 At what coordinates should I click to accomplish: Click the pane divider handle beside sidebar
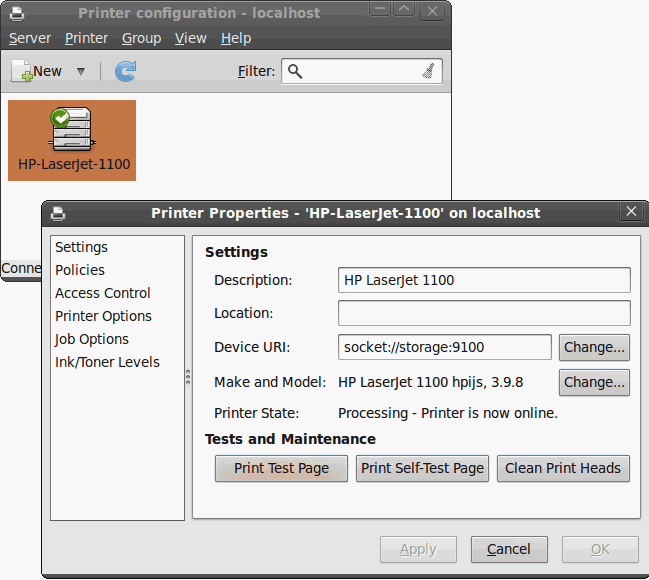tap(188, 377)
